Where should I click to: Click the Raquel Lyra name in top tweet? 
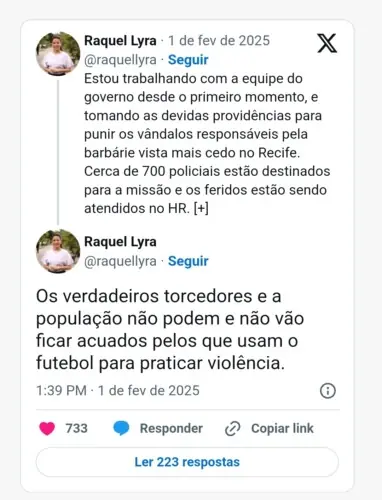tap(120, 41)
